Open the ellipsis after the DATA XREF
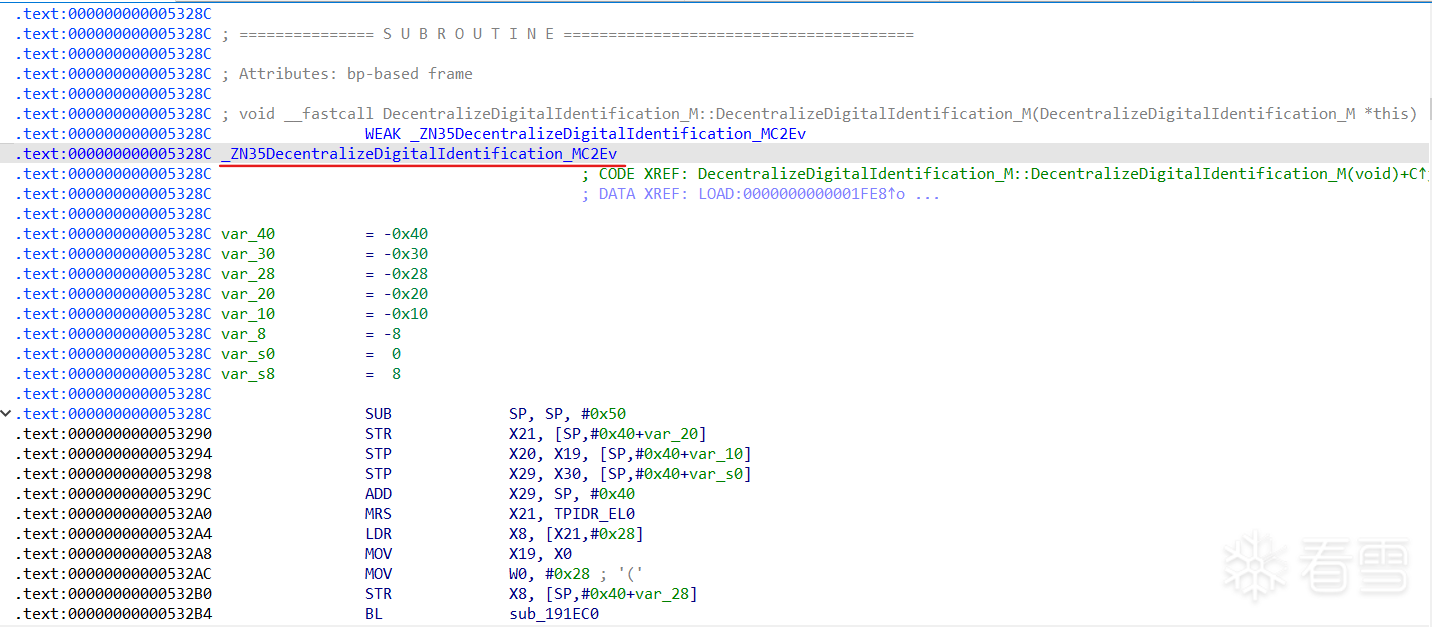1432x627 pixels. pos(927,194)
